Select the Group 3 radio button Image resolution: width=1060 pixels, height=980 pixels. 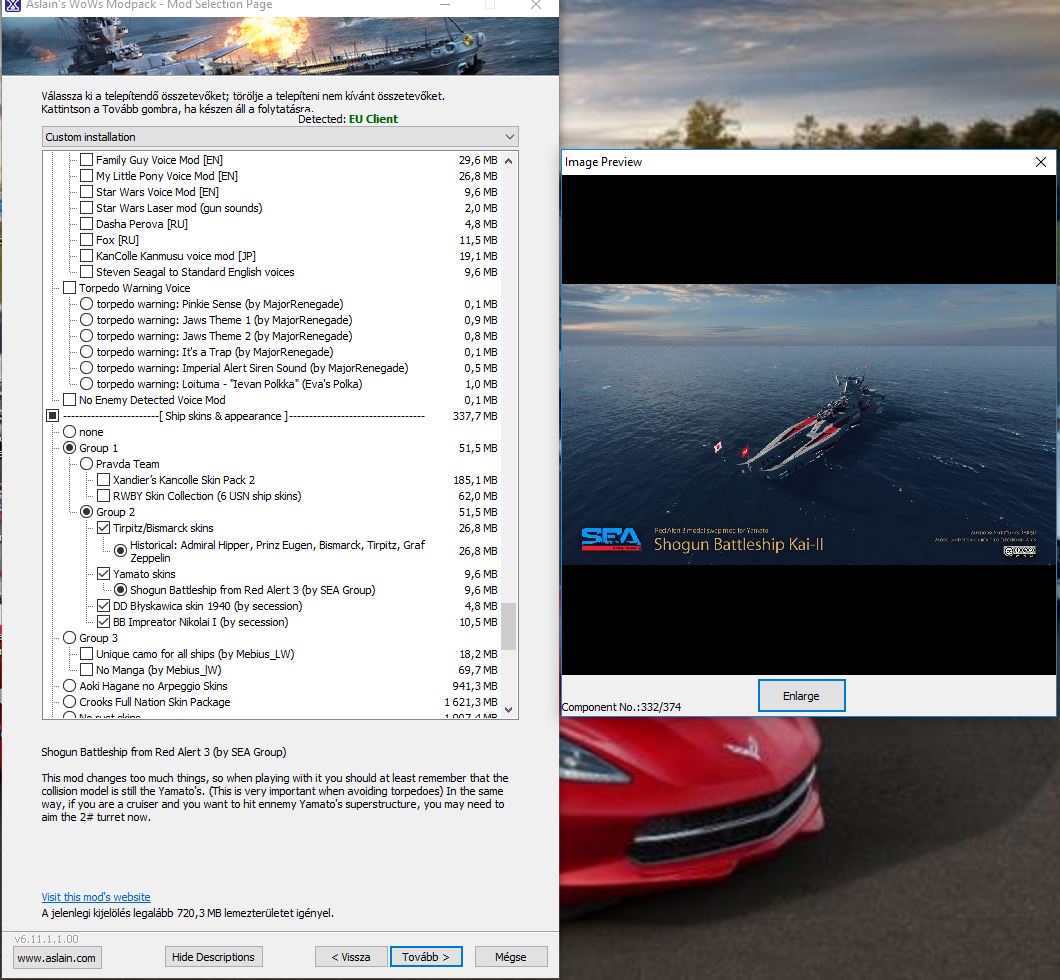click(x=70, y=638)
